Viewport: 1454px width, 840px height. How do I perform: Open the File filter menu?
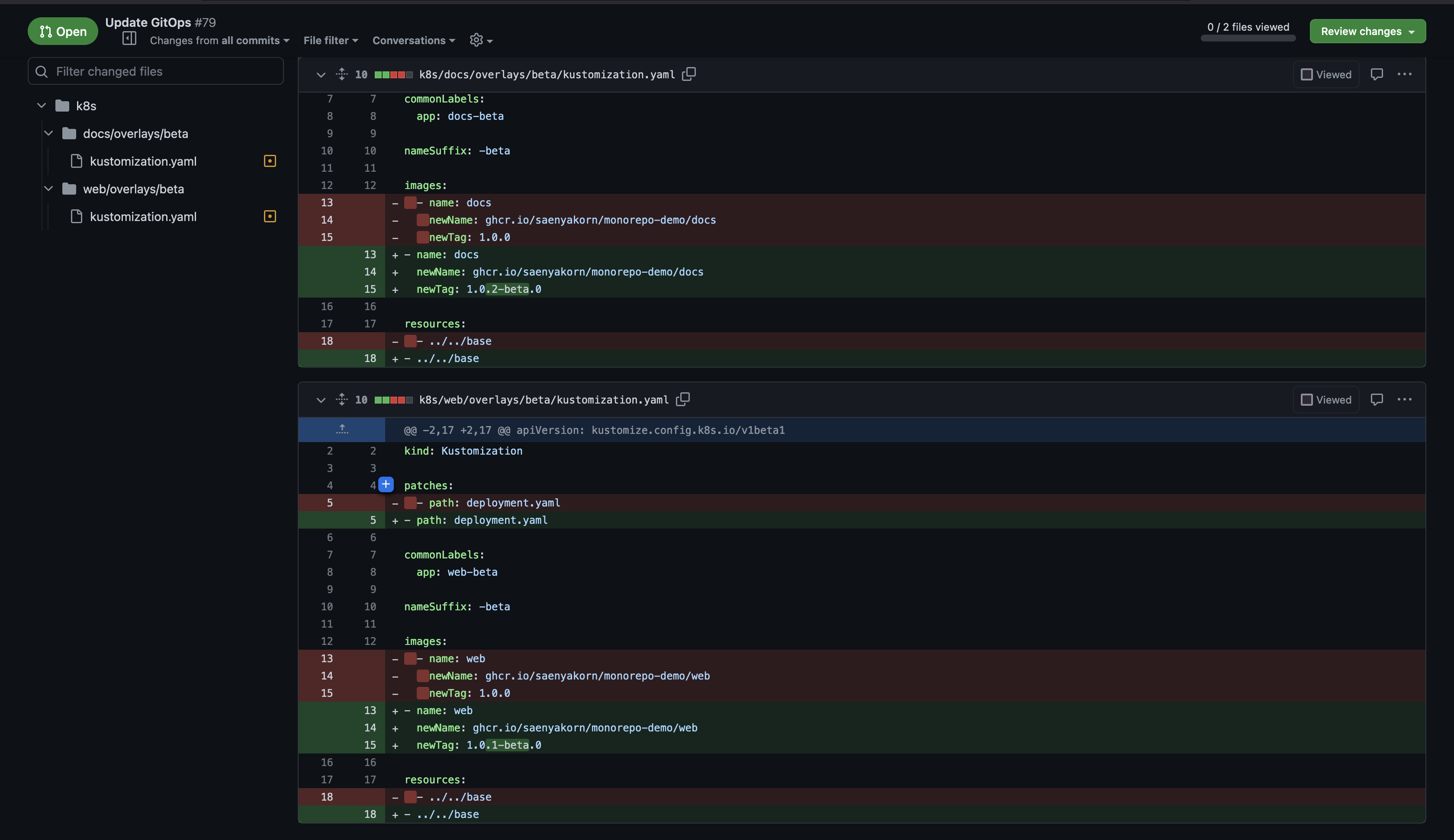click(331, 40)
